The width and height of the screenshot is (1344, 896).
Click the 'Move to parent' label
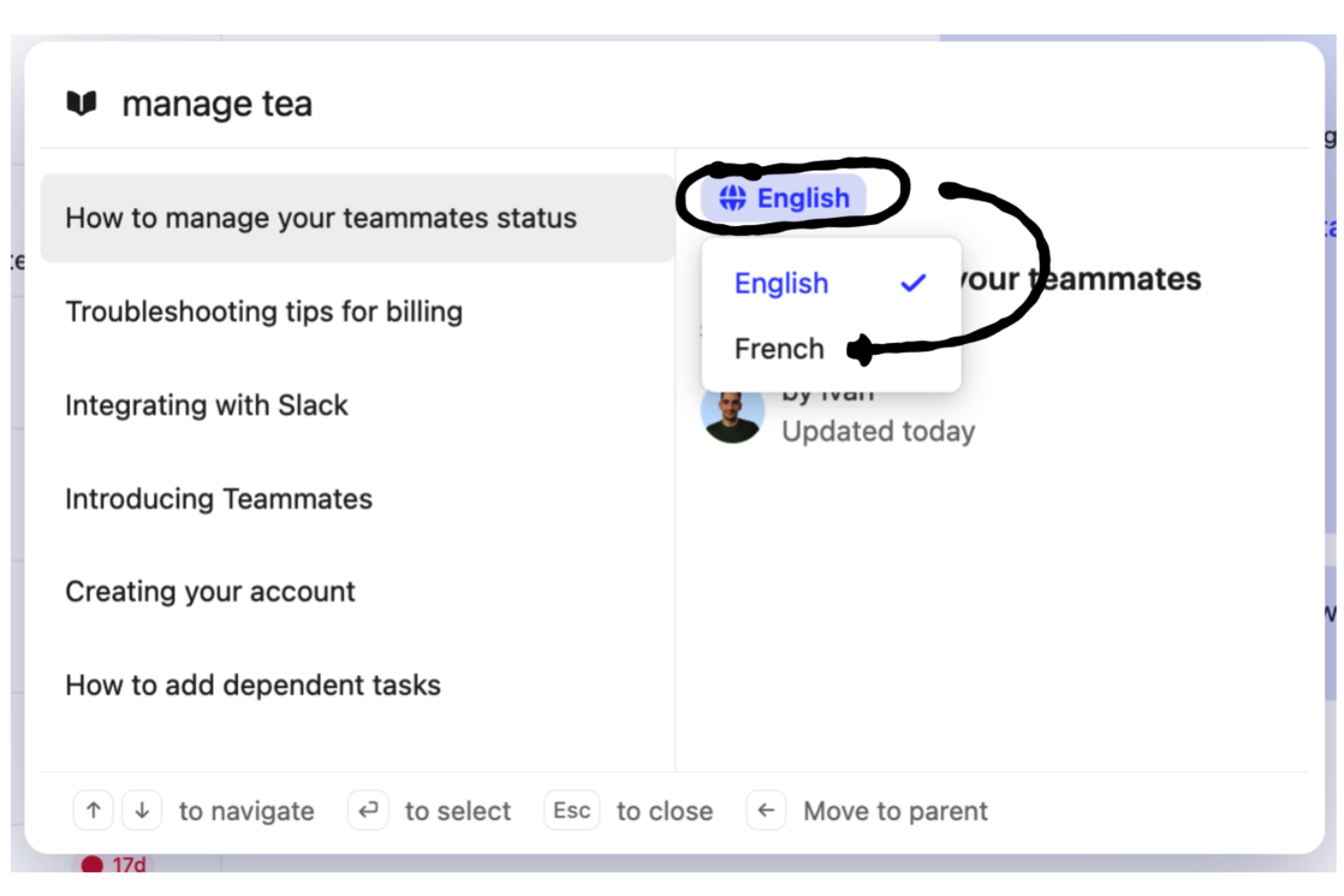pos(895,811)
